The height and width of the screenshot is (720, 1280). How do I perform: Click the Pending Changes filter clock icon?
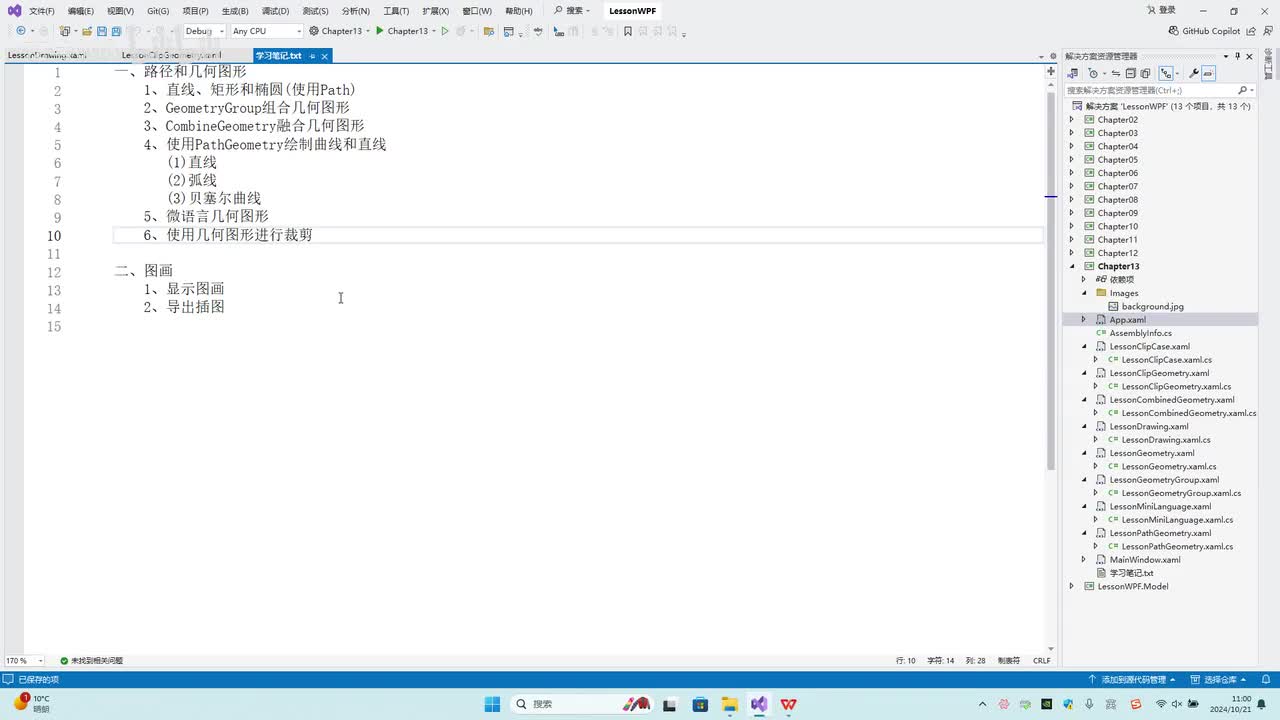pyautogui.click(x=1093, y=73)
